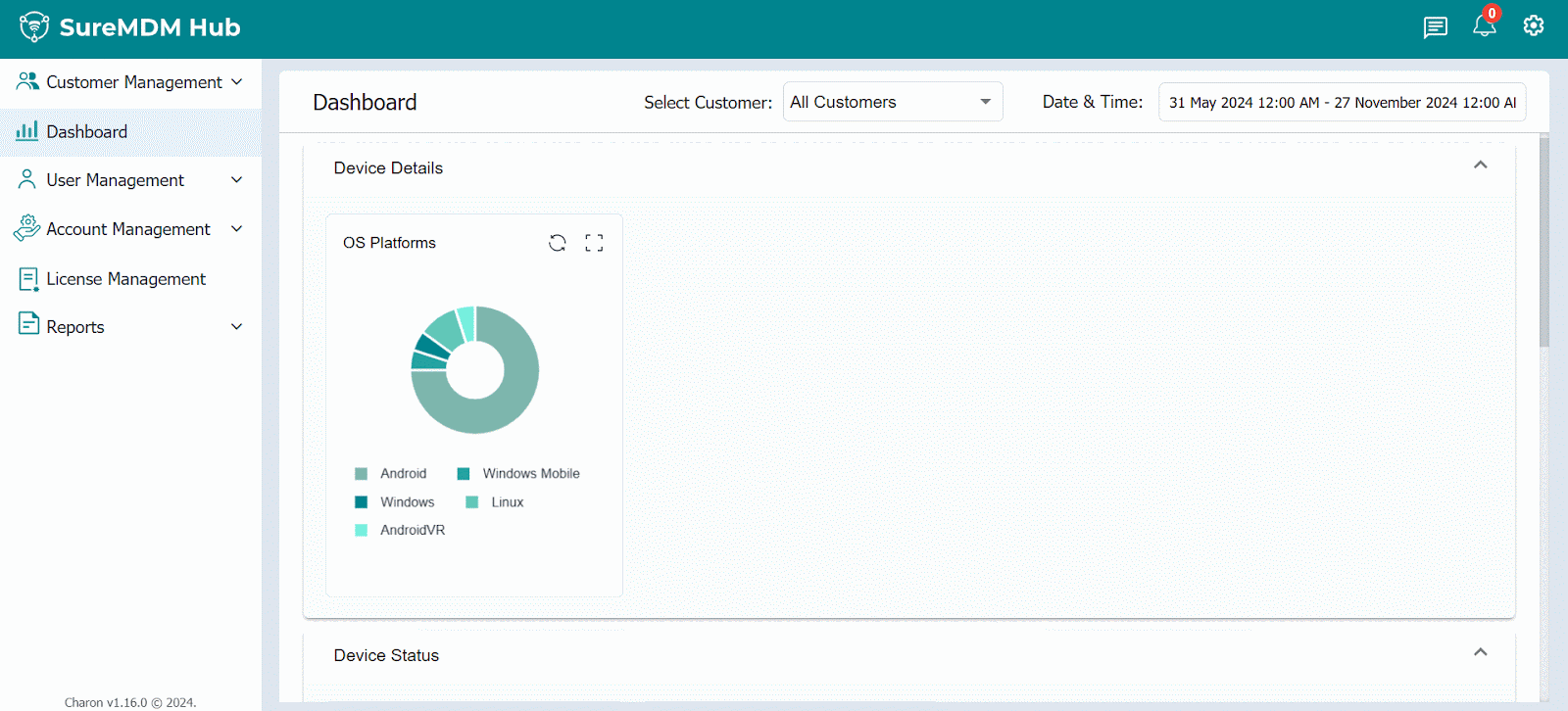Collapse the Device Details section
This screenshot has width=1568, height=711.
point(1481,165)
